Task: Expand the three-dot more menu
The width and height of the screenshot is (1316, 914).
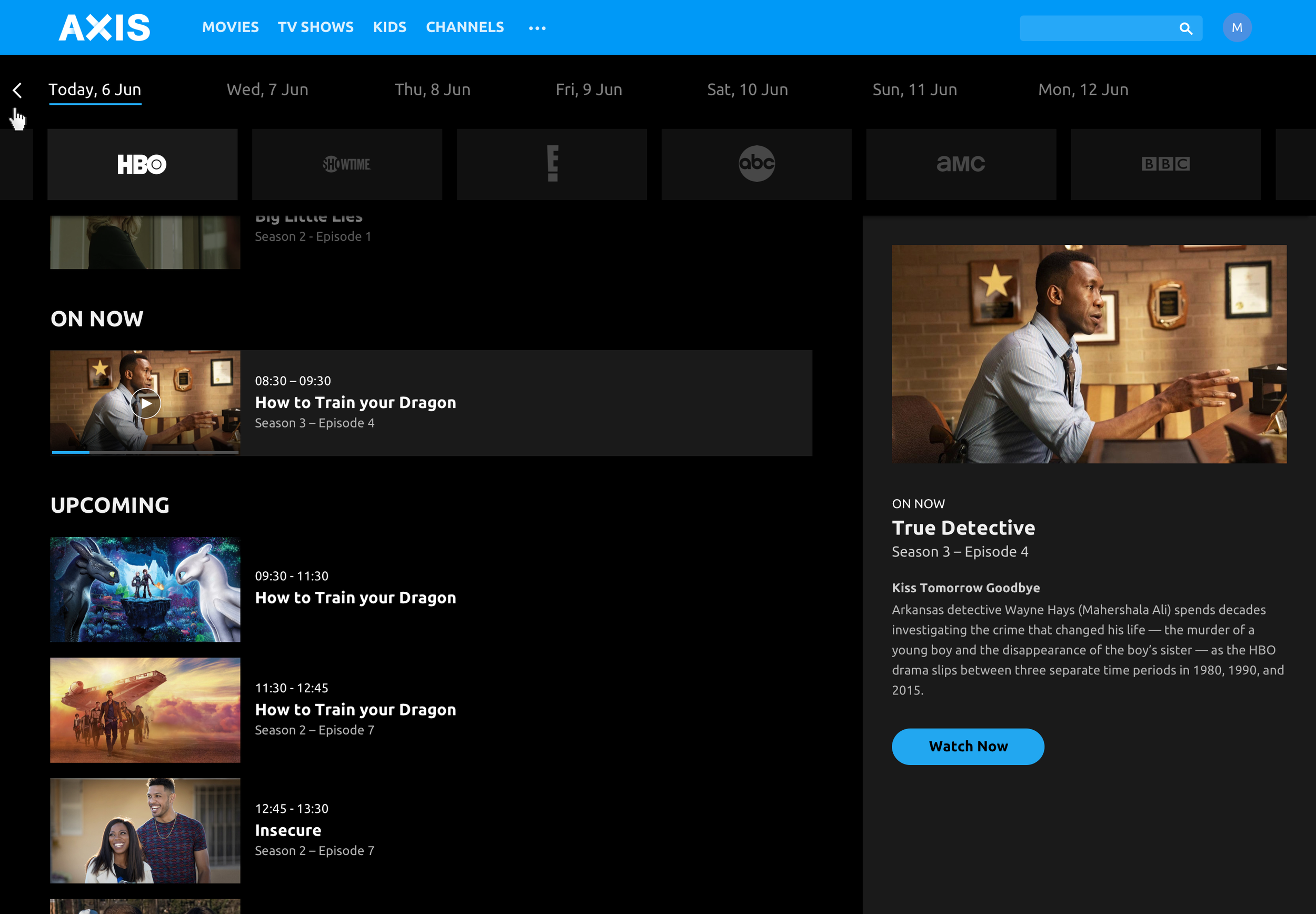Action: tap(537, 27)
